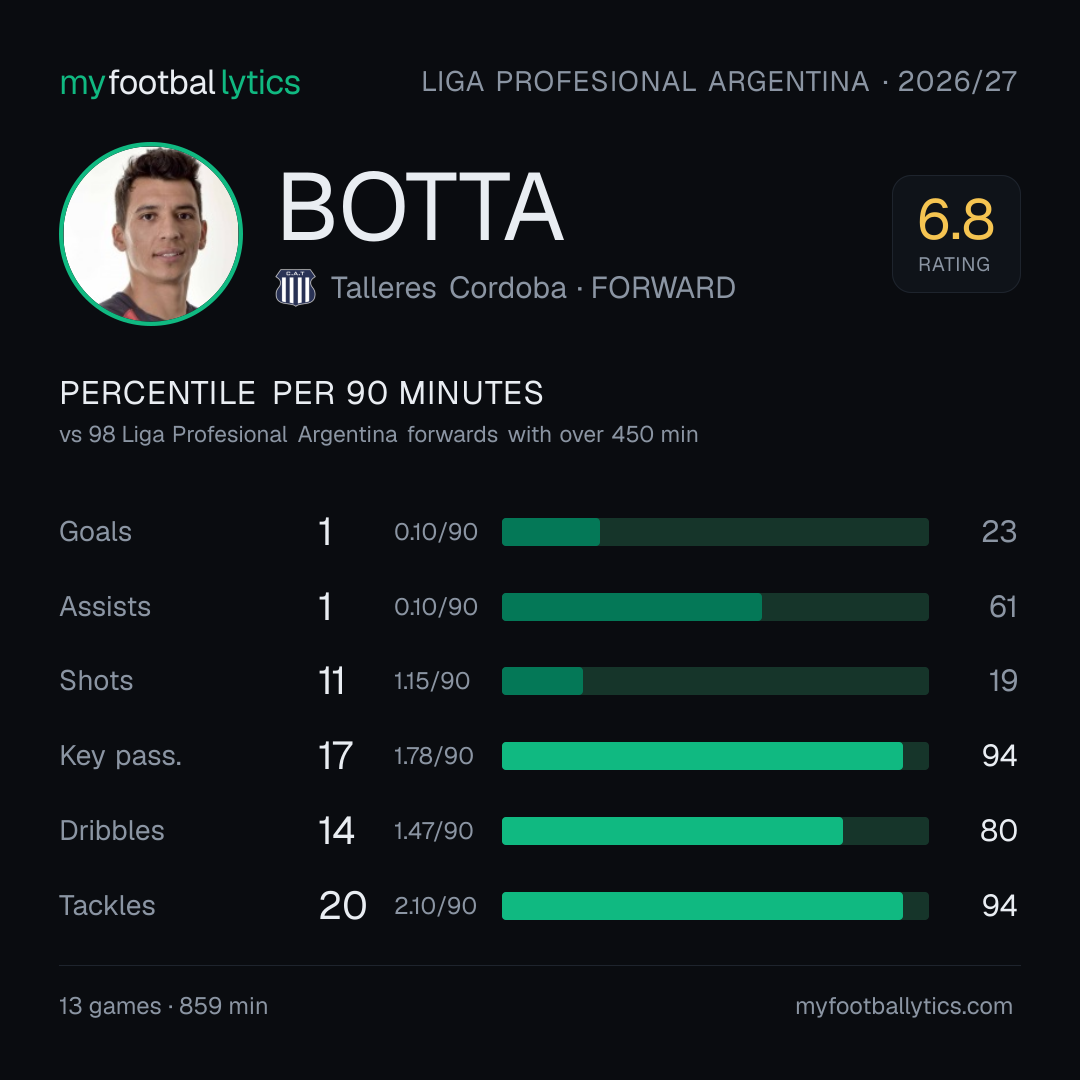Image resolution: width=1080 pixels, height=1080 pixels.
Task: Click the Goals percentile bar
Action: tap(715, 532)
